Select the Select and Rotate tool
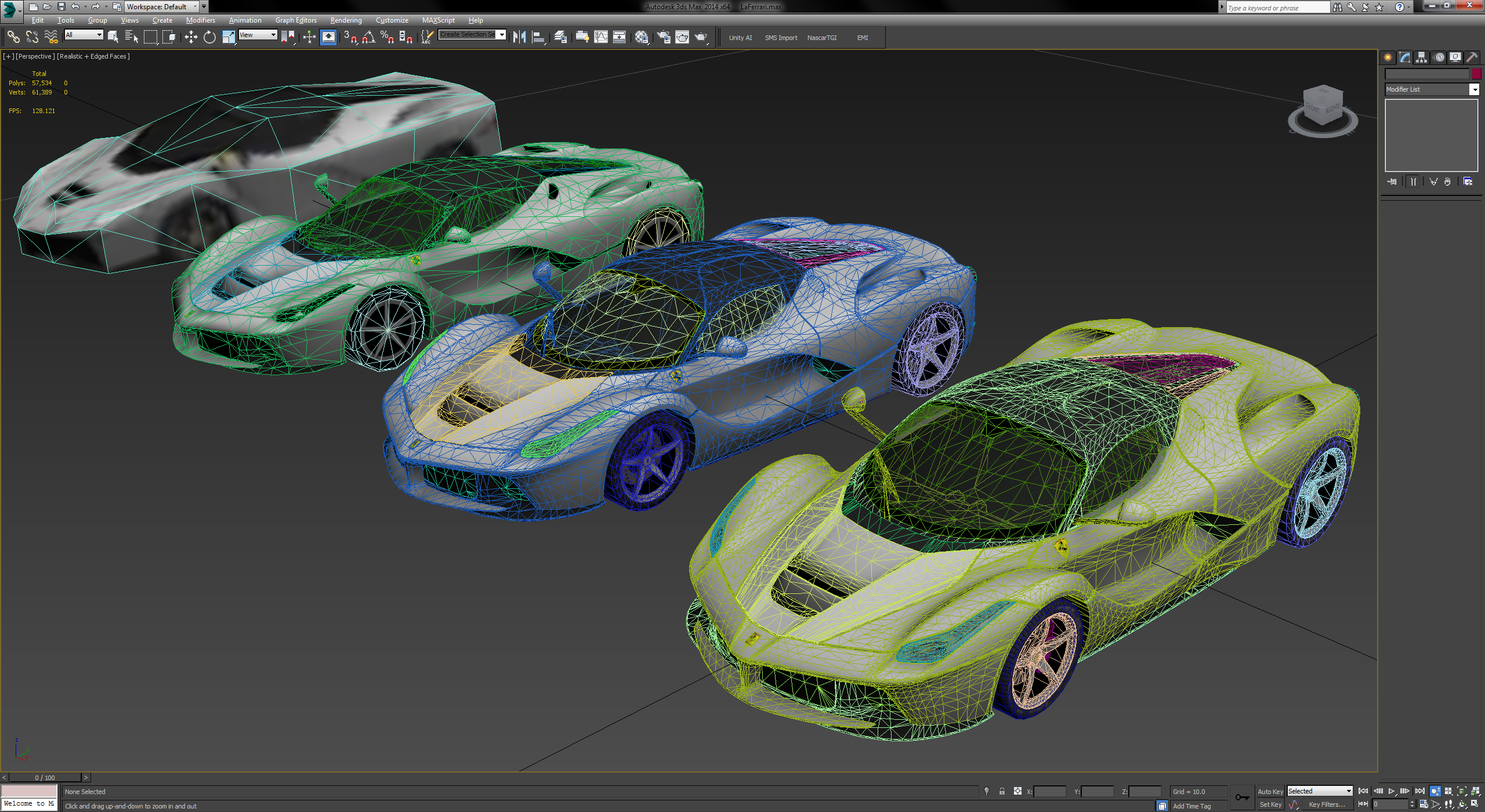Image resolution: width=1485 pixels, height=812 pixels. 209,37
